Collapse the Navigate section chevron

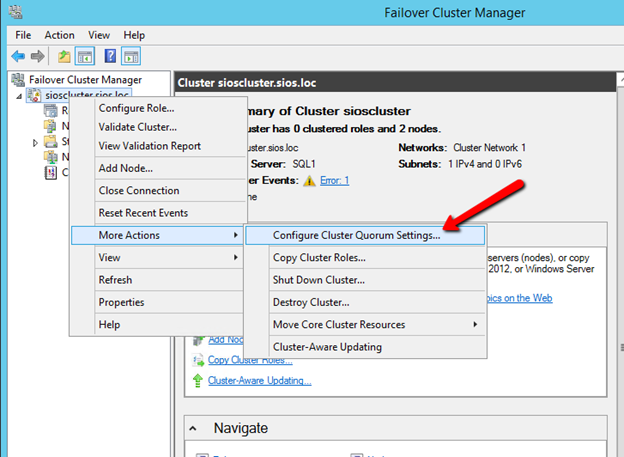197,428
